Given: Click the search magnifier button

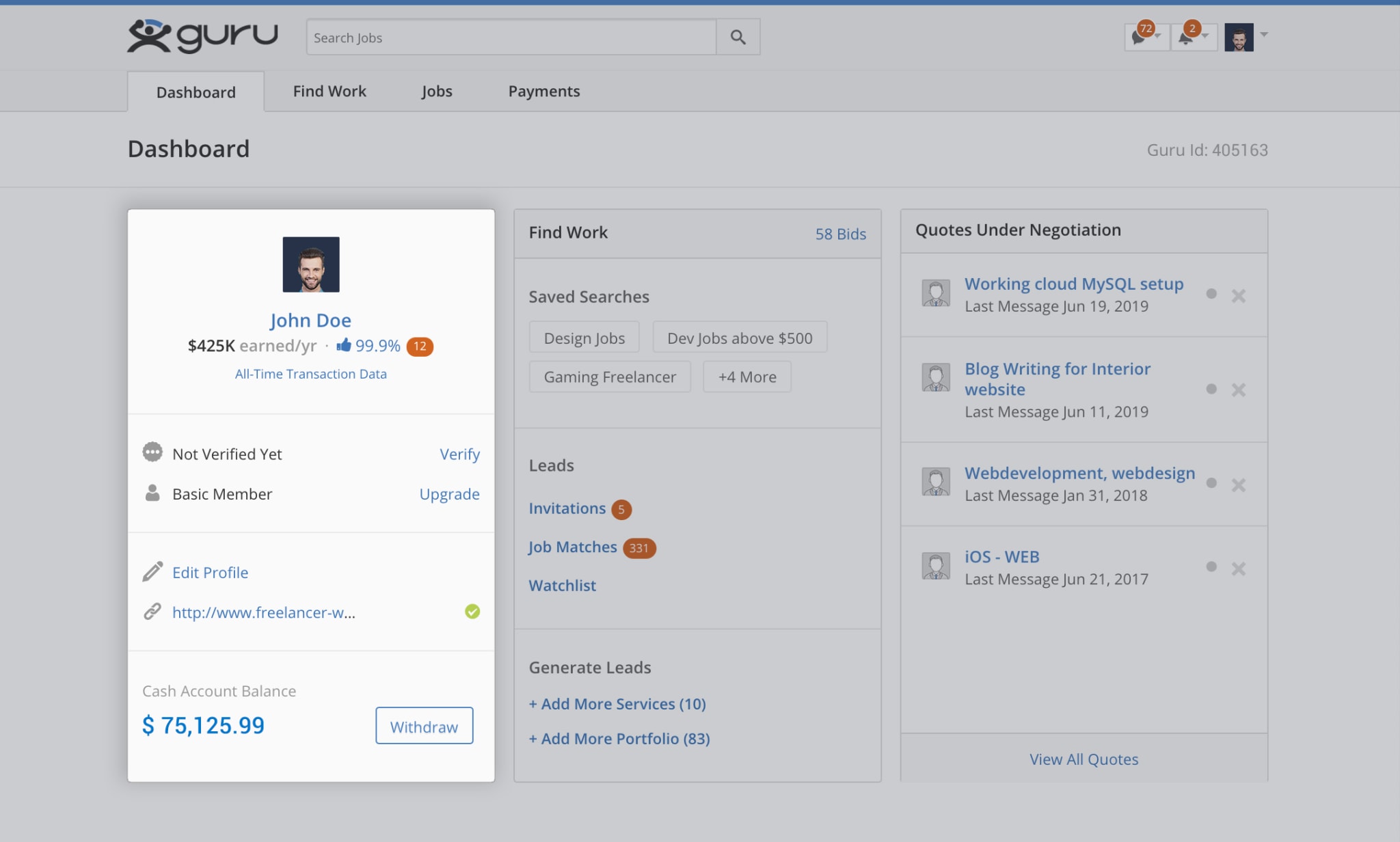Looking at the screenshot, I should click(x=738, y=37).
